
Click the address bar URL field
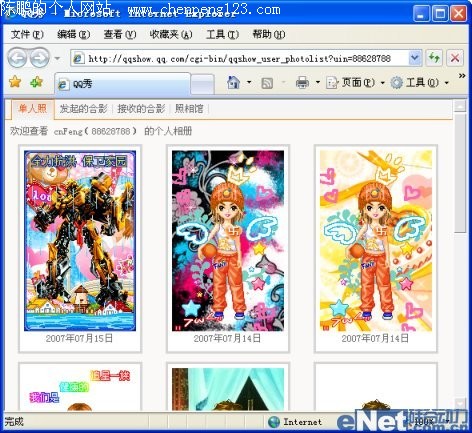pos(240,59)
